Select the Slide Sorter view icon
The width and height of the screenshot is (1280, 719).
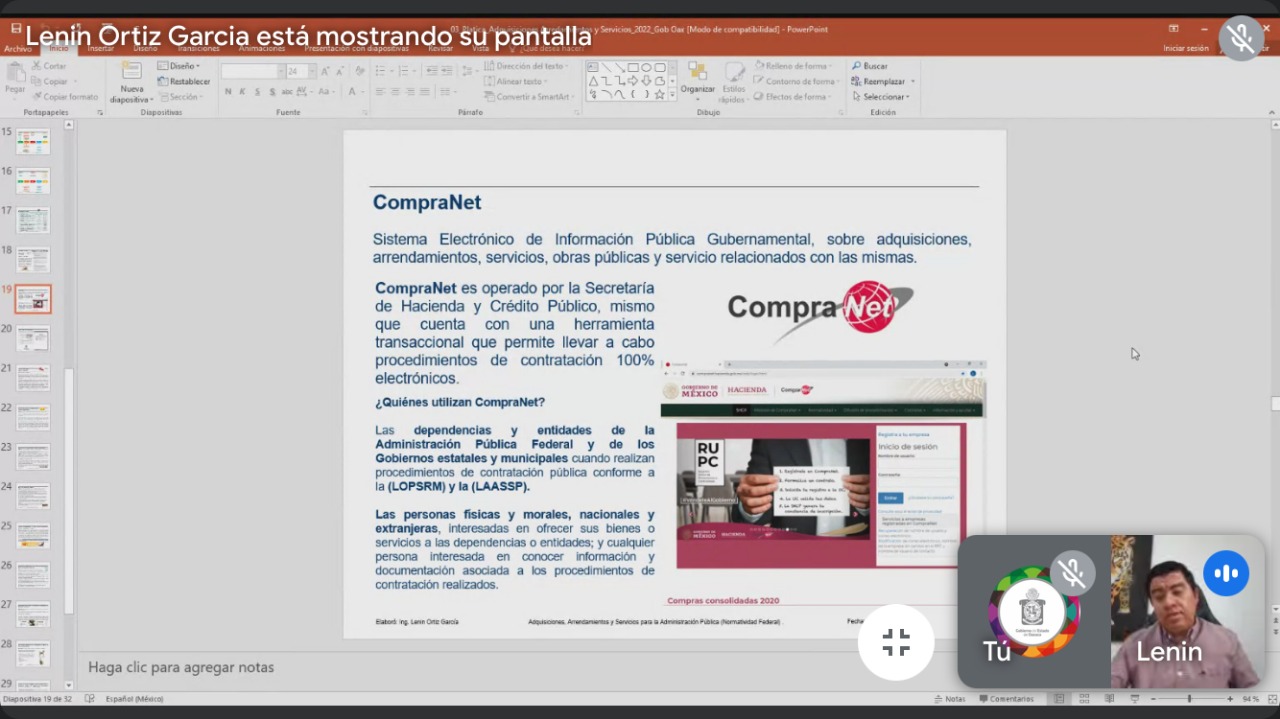coord(1085,698)
